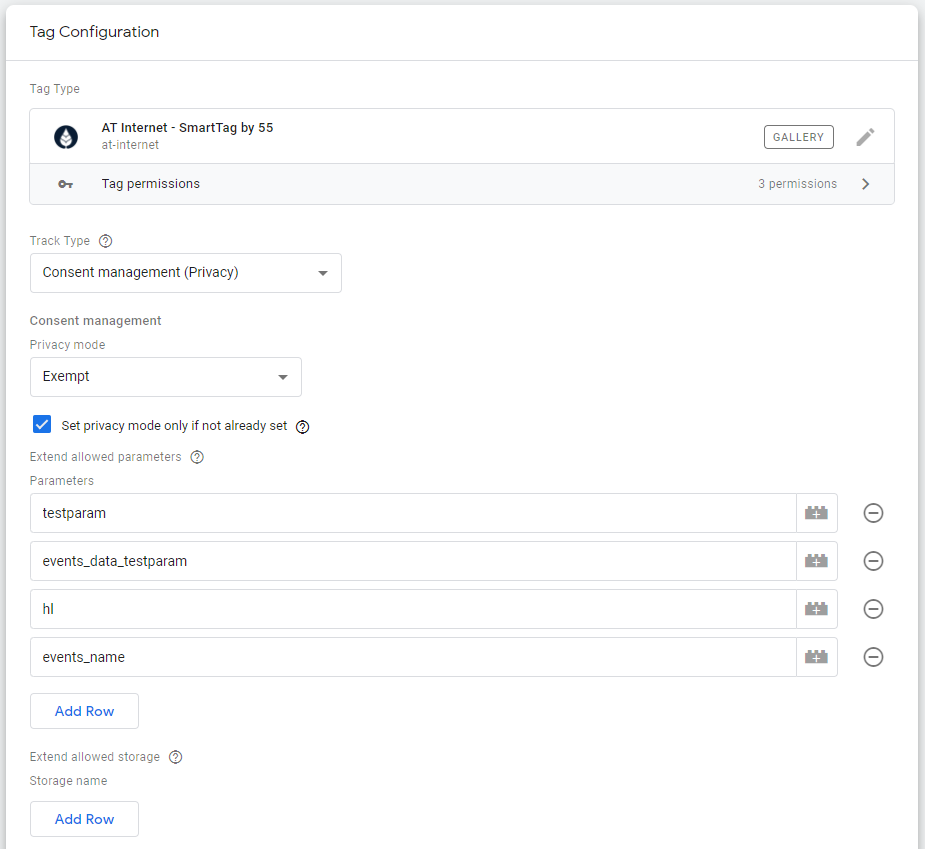Open variable picker for hl parameter

[816, 609]
